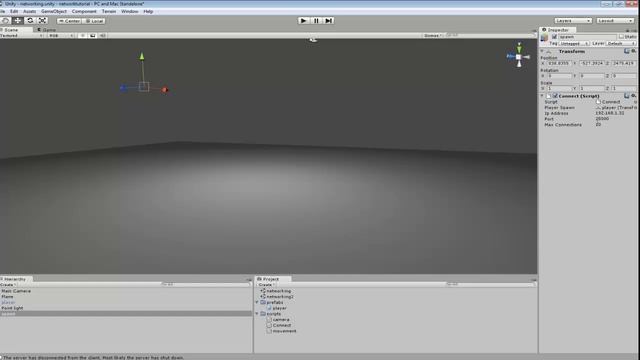Open the Layout dropdown
Image resolution: width=640 pixels, height=360 pixels.
tap(615, 20)
